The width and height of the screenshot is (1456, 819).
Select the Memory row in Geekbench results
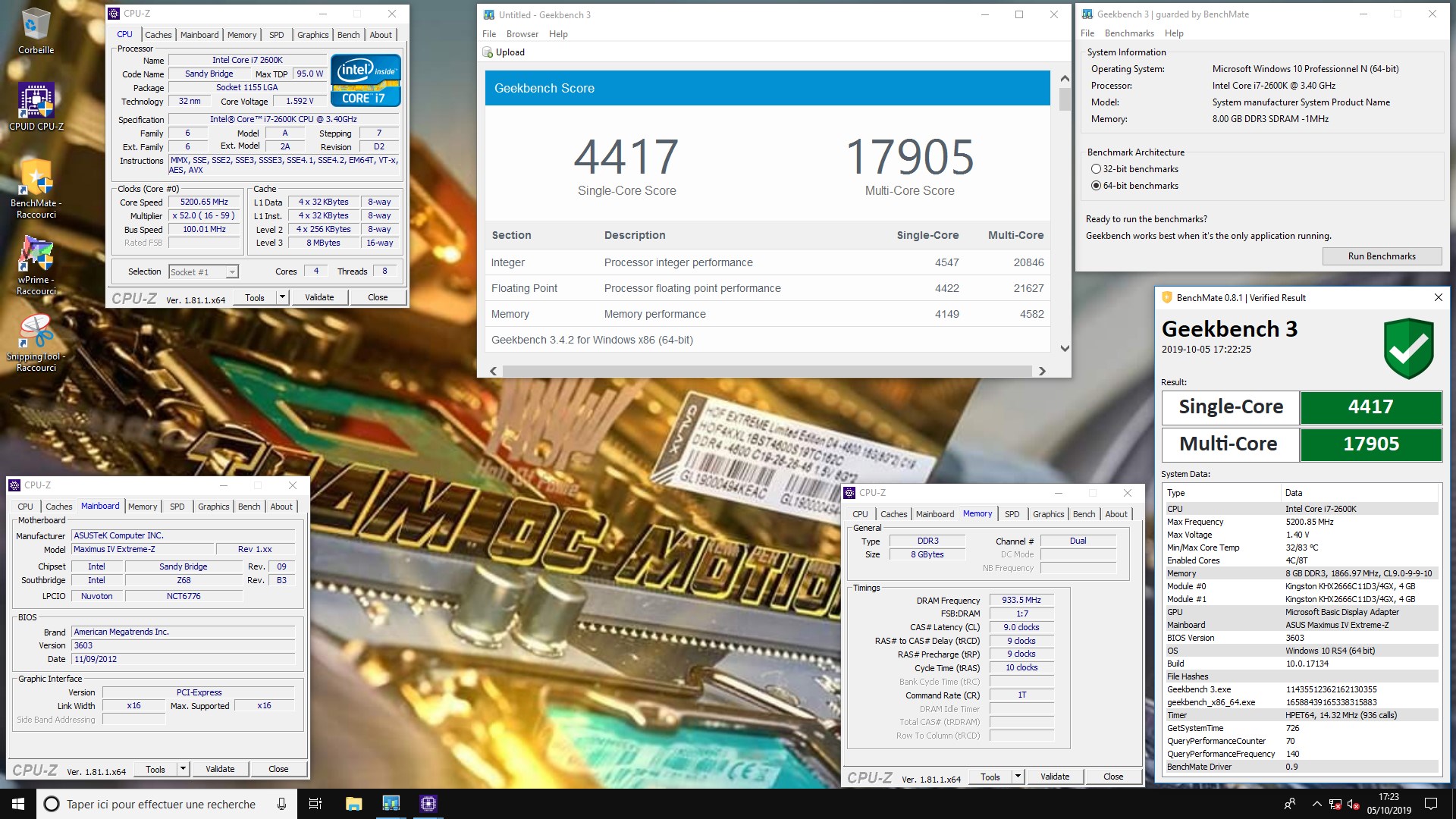pyautogui.click(x=767, y=314)
